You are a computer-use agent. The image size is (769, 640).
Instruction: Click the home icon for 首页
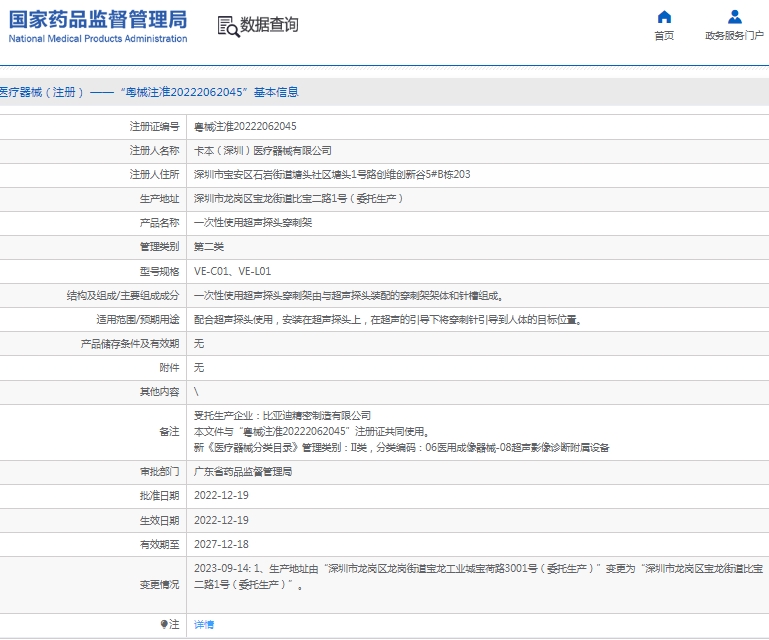point(664,17)
